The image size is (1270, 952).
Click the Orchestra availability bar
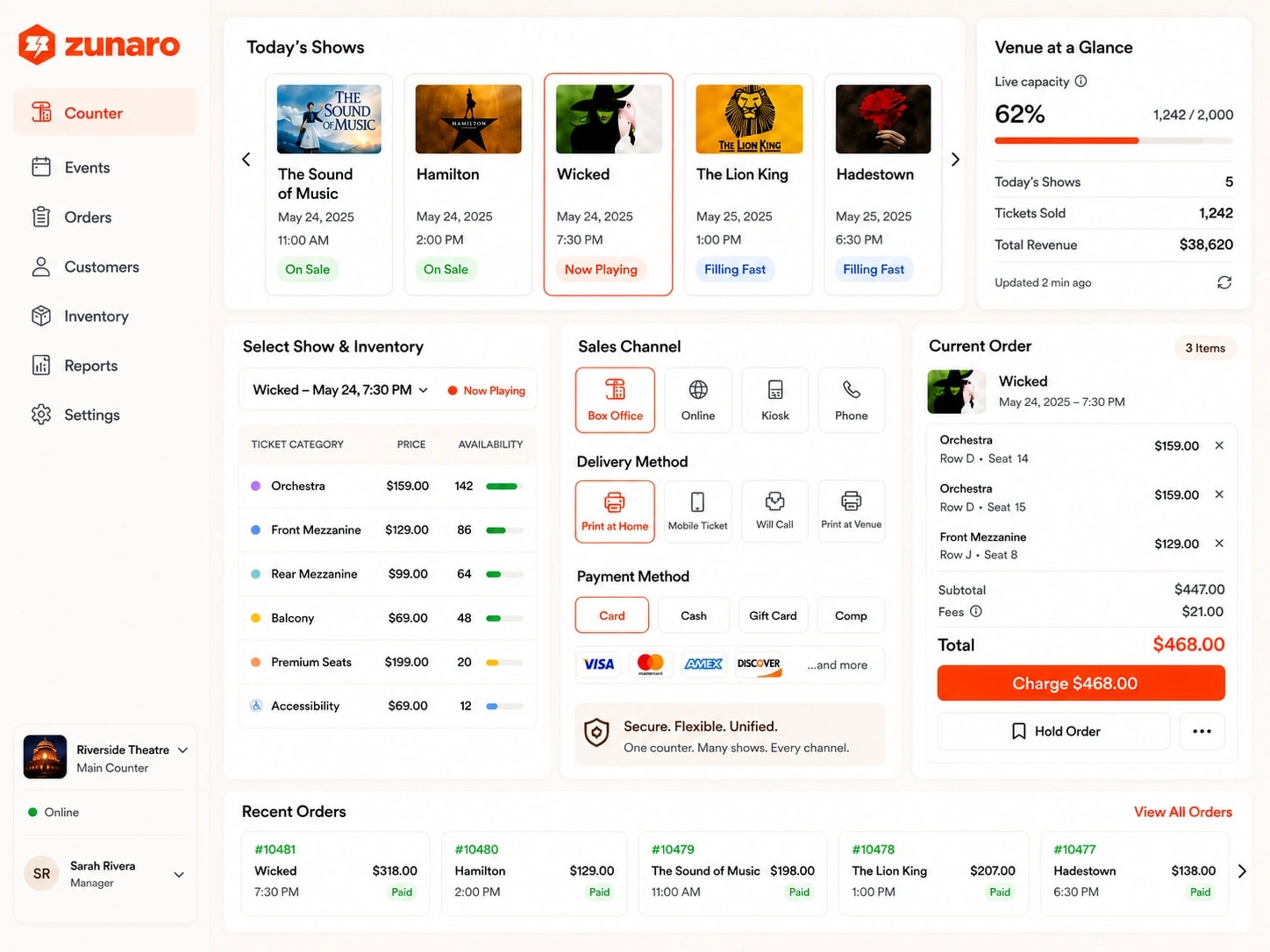pyautogui.click(x=504, y=486)
